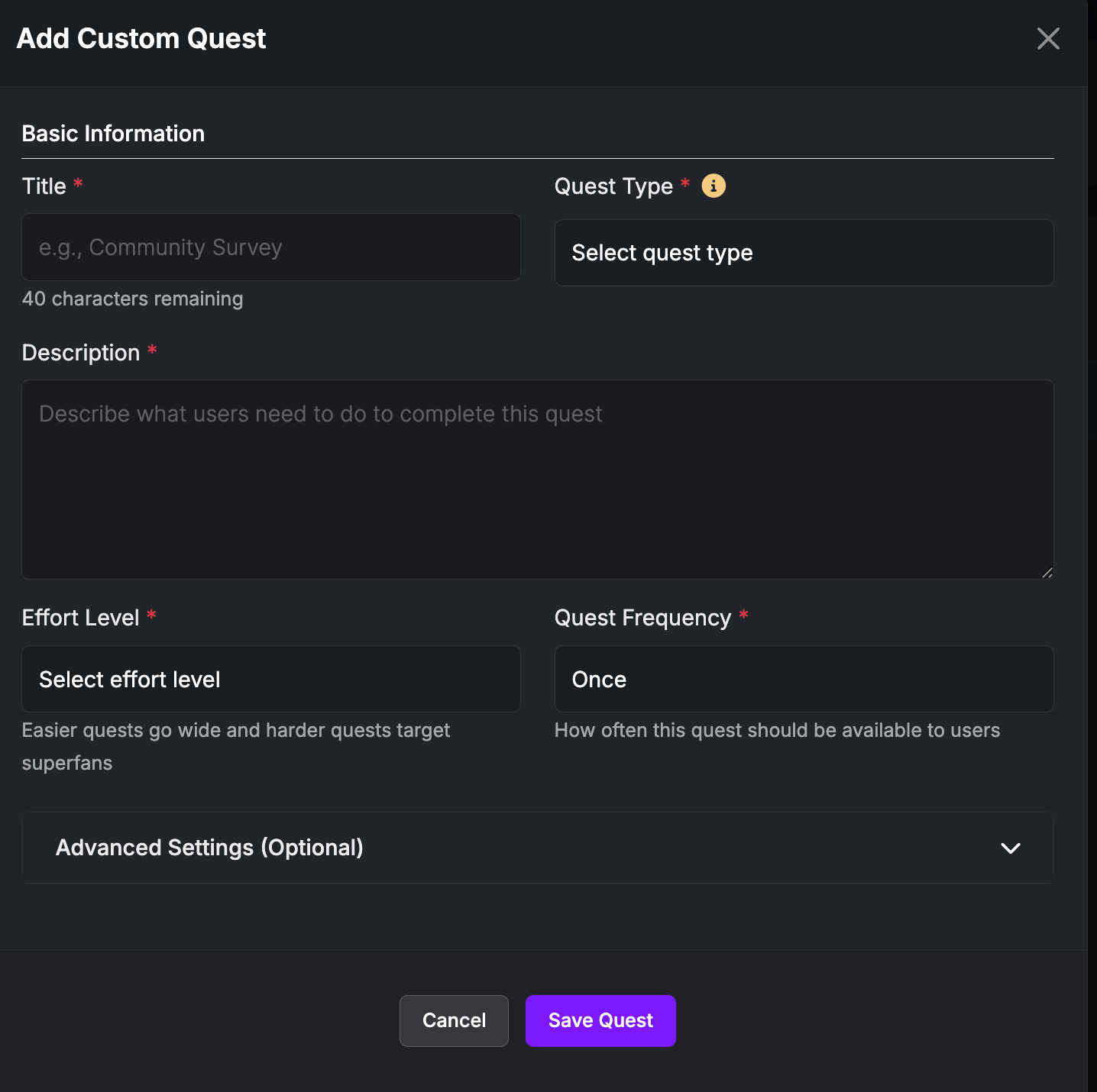Click the Quest Frequency label
The width and height of the screenshot is (1097, 1092).
point(642,618)
